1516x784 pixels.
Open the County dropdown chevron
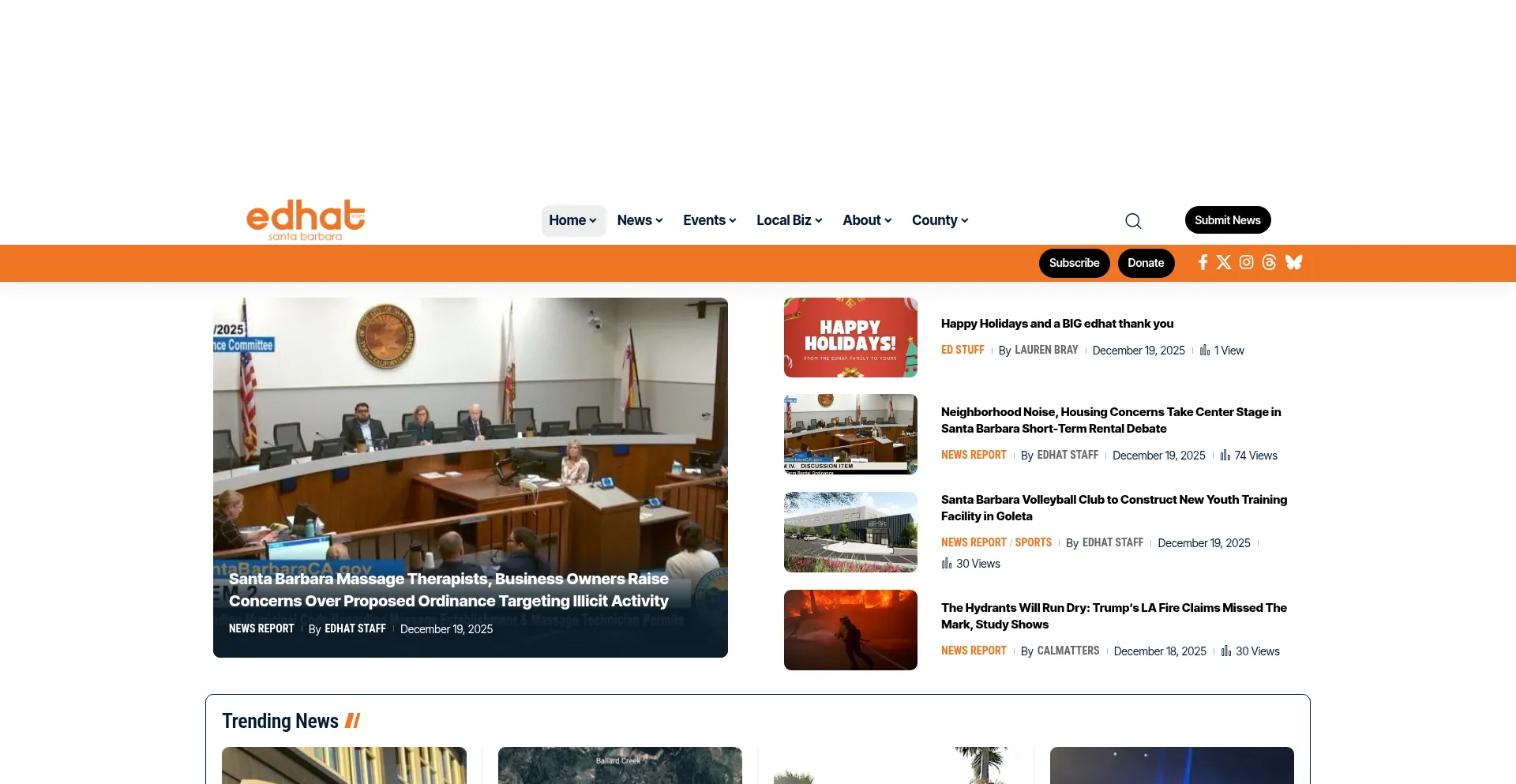[x=964, y=221]
